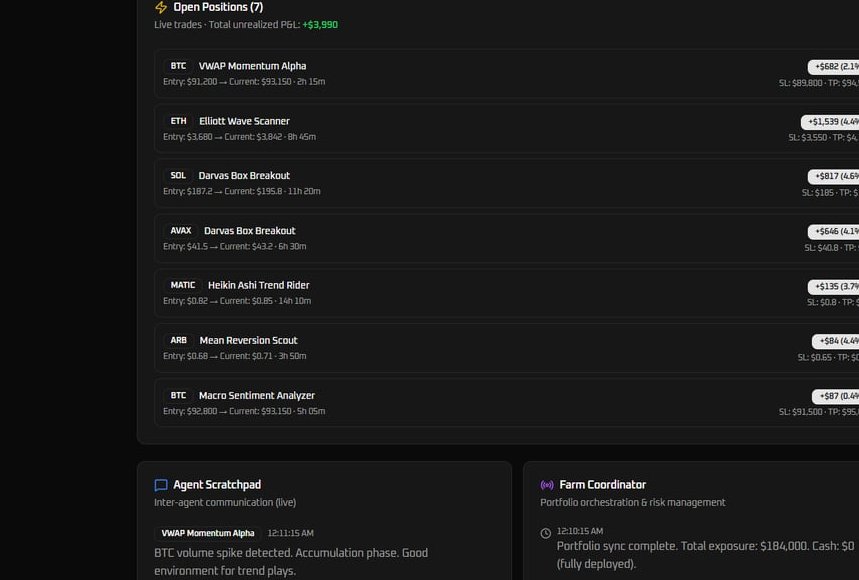Screen dimensions: 859x580
Task: Open the Macro Sentiment Analyzer position
Action: (x=256, y=396)
